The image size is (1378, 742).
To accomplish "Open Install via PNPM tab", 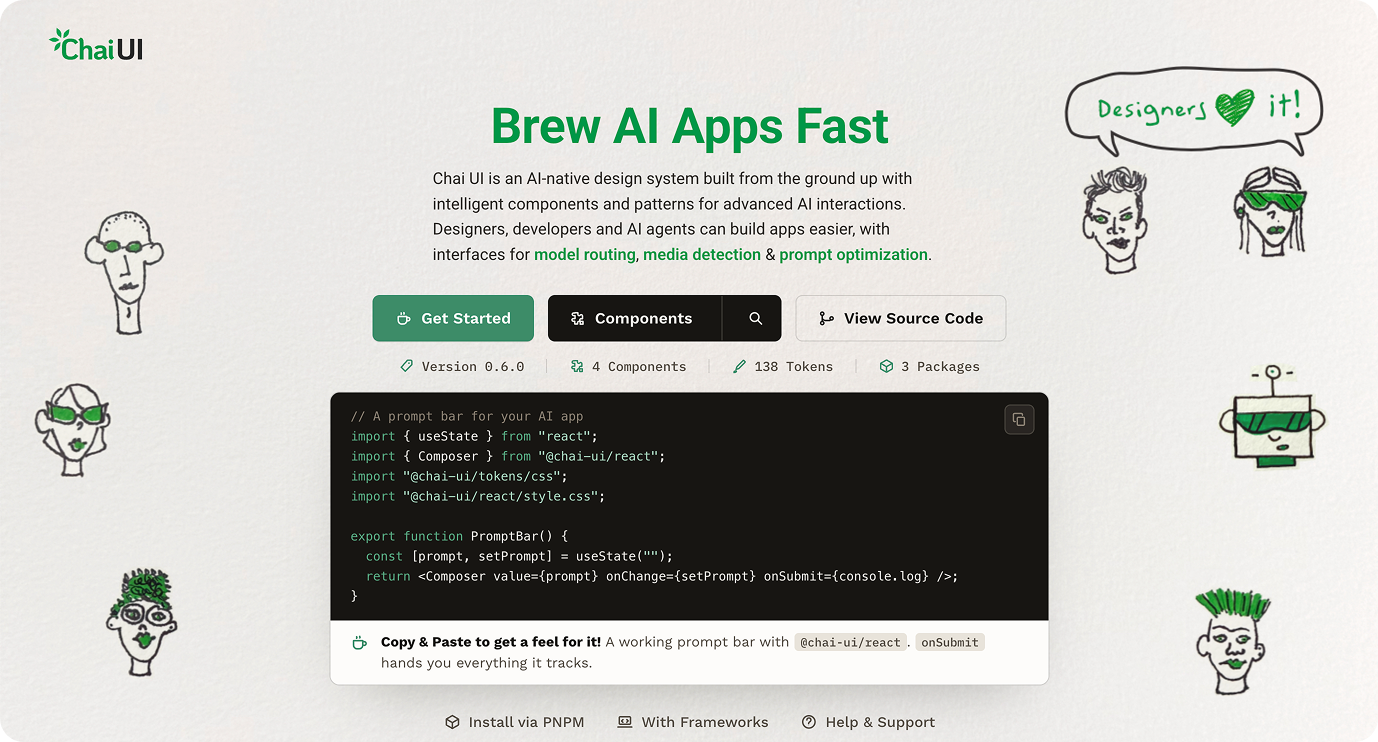I will point(515,722).
